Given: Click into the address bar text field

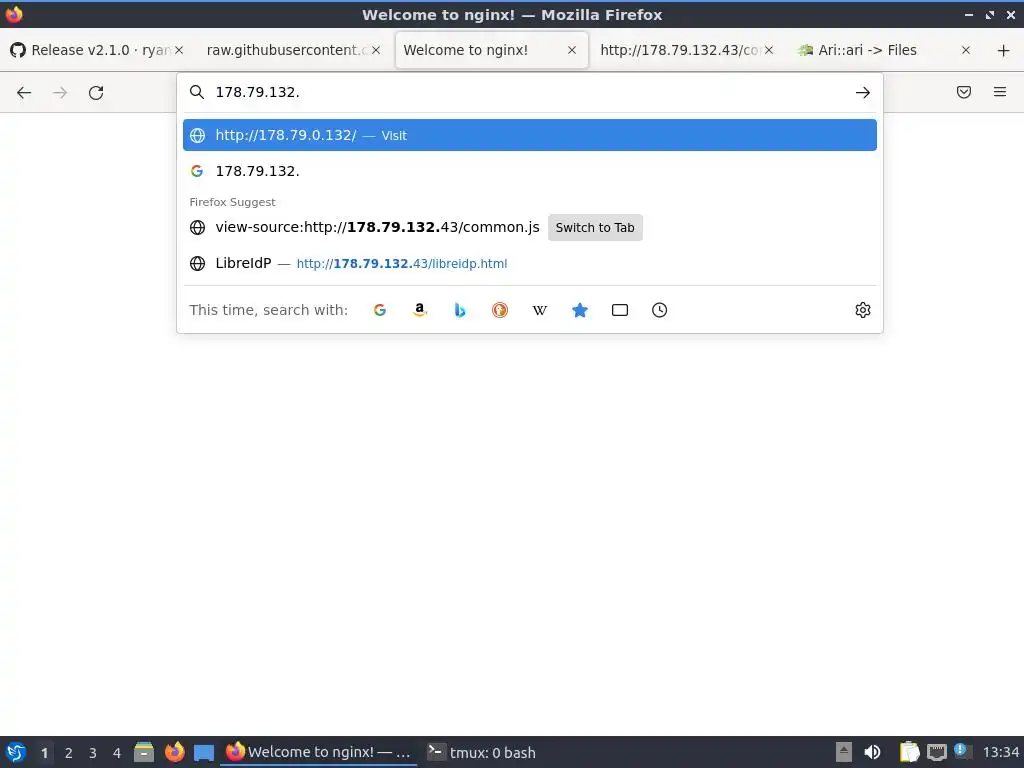Looking at the screenshot, I should (529, 92).
